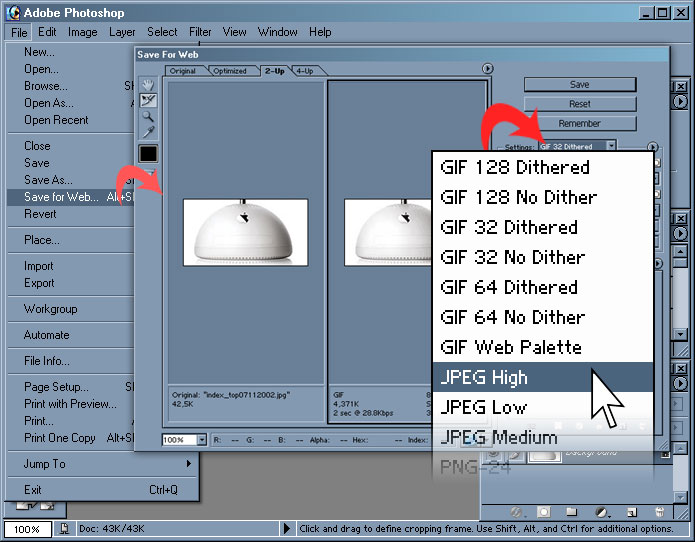The height and width of the screenshot is (542, 695).
Task: Open the Edit menu
Action: (47, 32)
